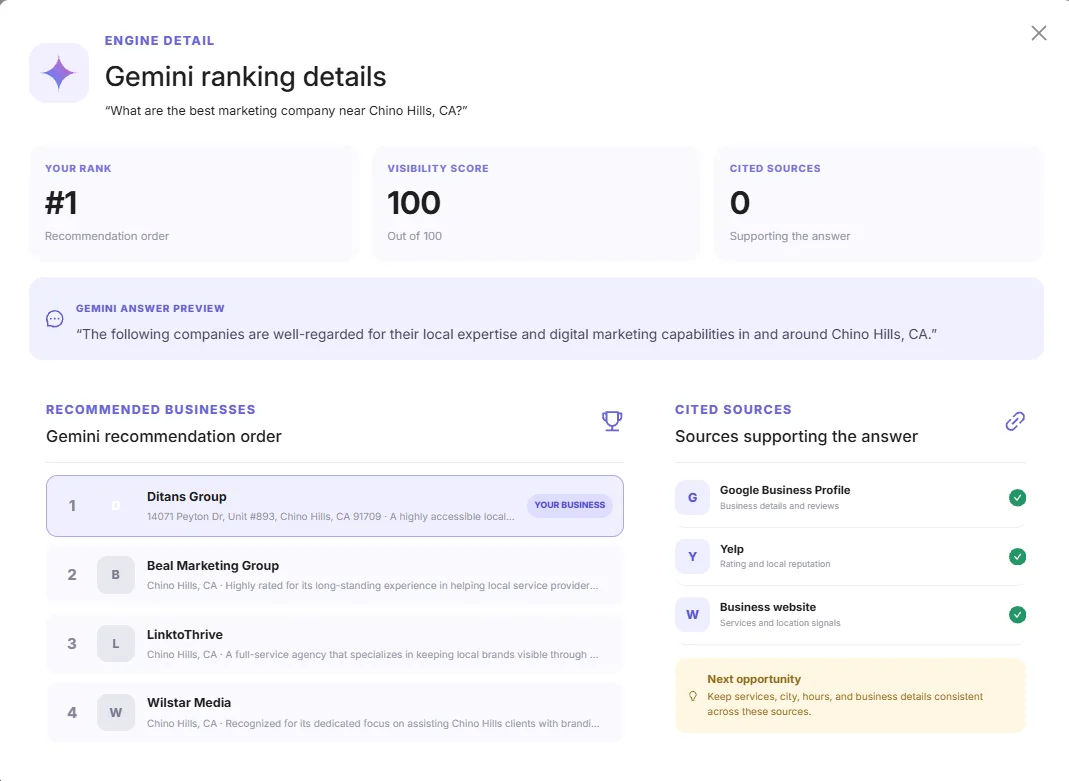The width and height of the screenshot is (1069, 781).
Task: Click the B avatar for Beal Marketing Group
Action: (115, 575)
